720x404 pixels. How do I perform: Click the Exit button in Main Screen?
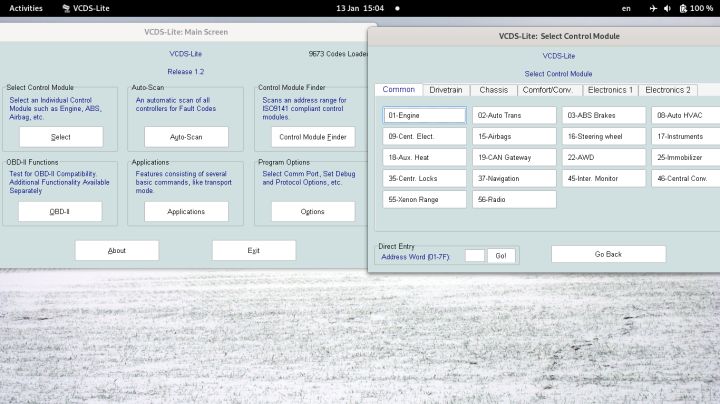click(x=253, y=251)
